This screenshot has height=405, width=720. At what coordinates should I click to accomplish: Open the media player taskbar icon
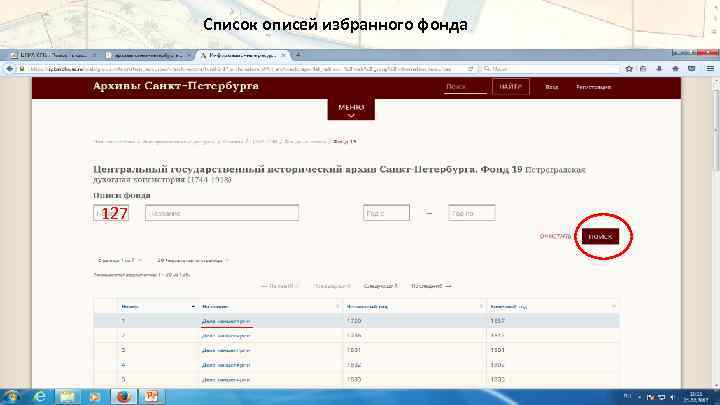pyautogui.click(x=95, y=397)
